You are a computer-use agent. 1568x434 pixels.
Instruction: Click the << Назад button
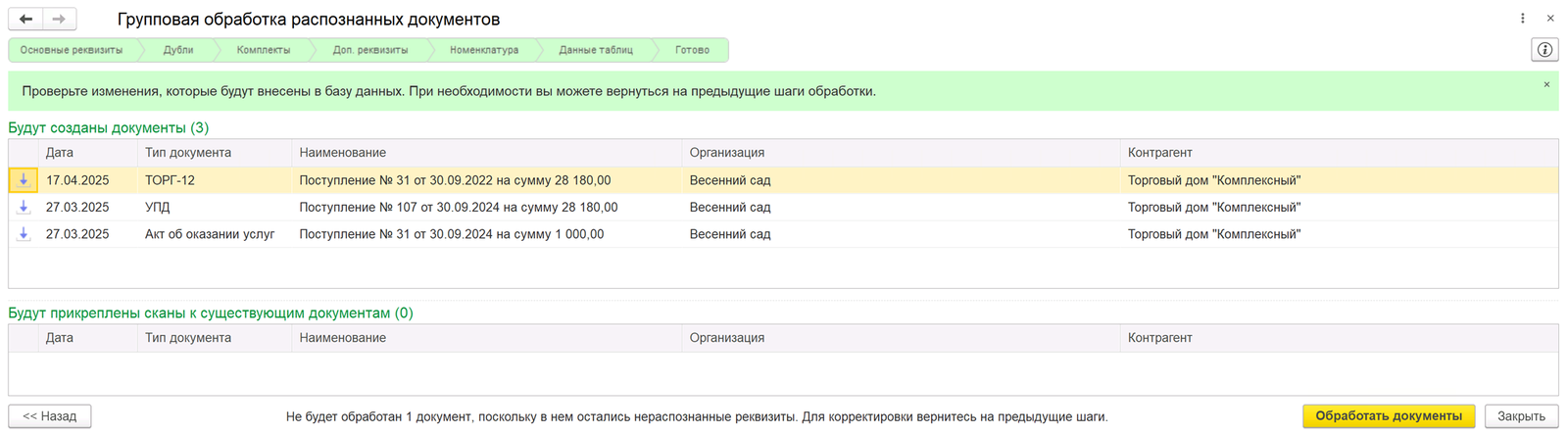pyautogui.click(x=50, y=416)
